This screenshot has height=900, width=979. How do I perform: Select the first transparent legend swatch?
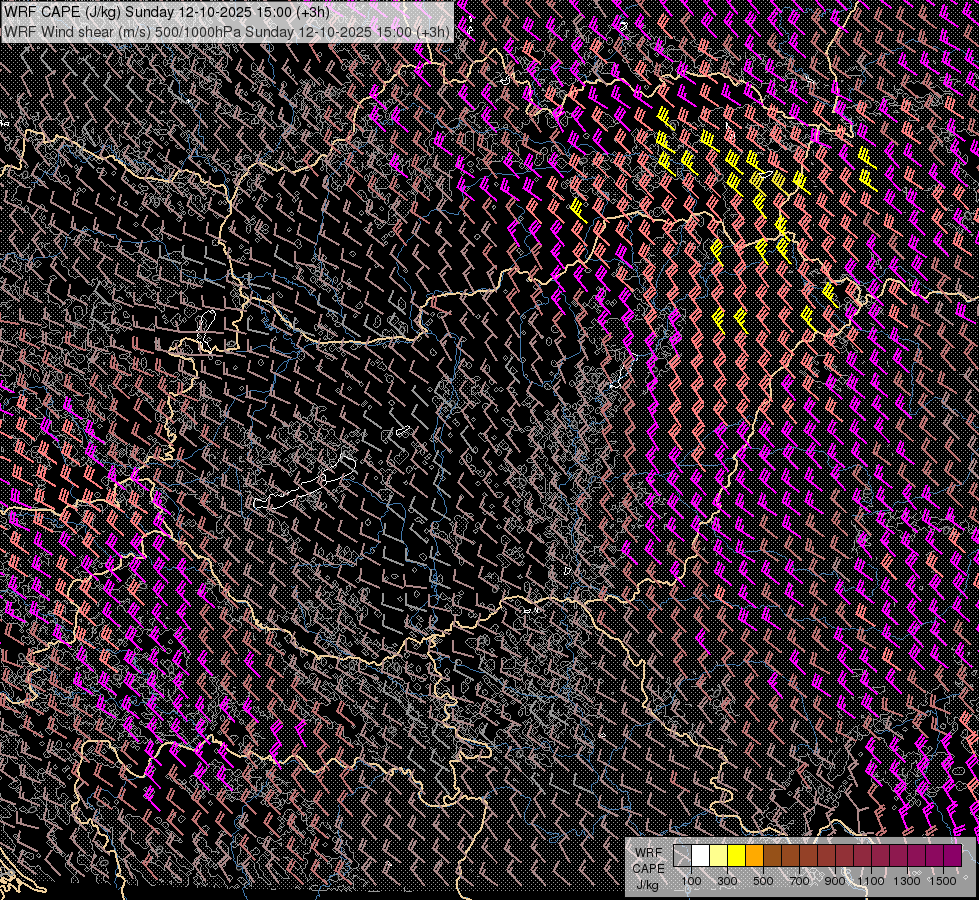tap(682, 855)
